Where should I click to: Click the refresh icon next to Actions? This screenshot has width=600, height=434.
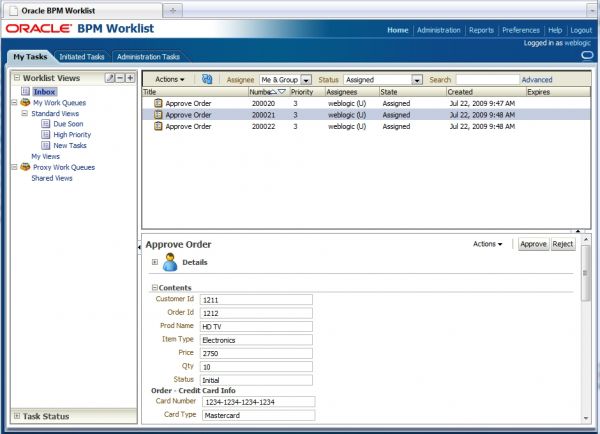pos(207,79)
